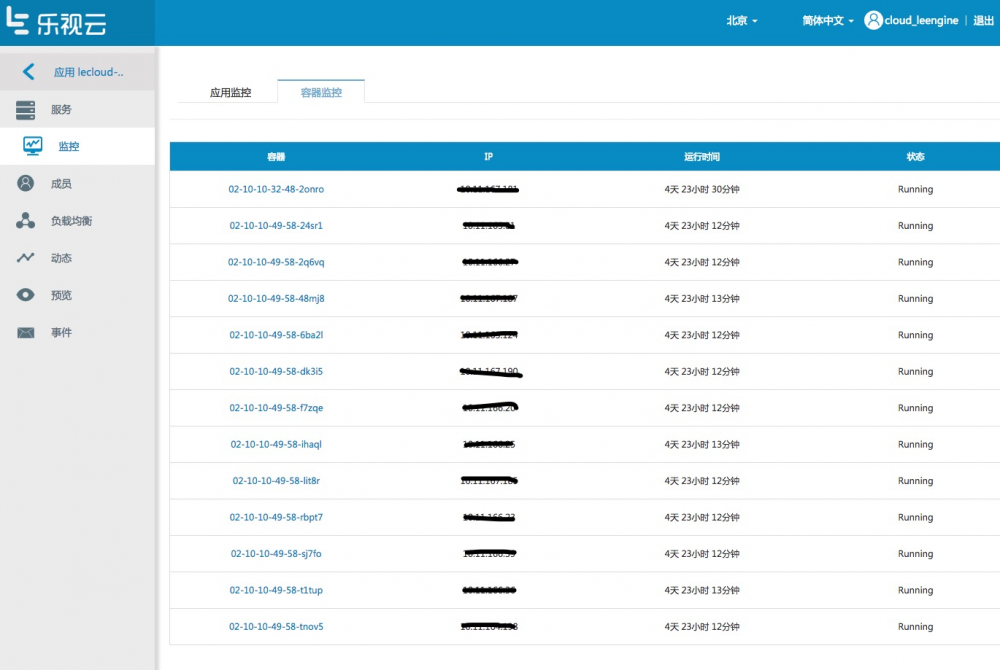The height and width of the screenshot is (670, 1000).
Task: Open container 02-10-10-49-58-24sr1
Action: tap(277, 226)
